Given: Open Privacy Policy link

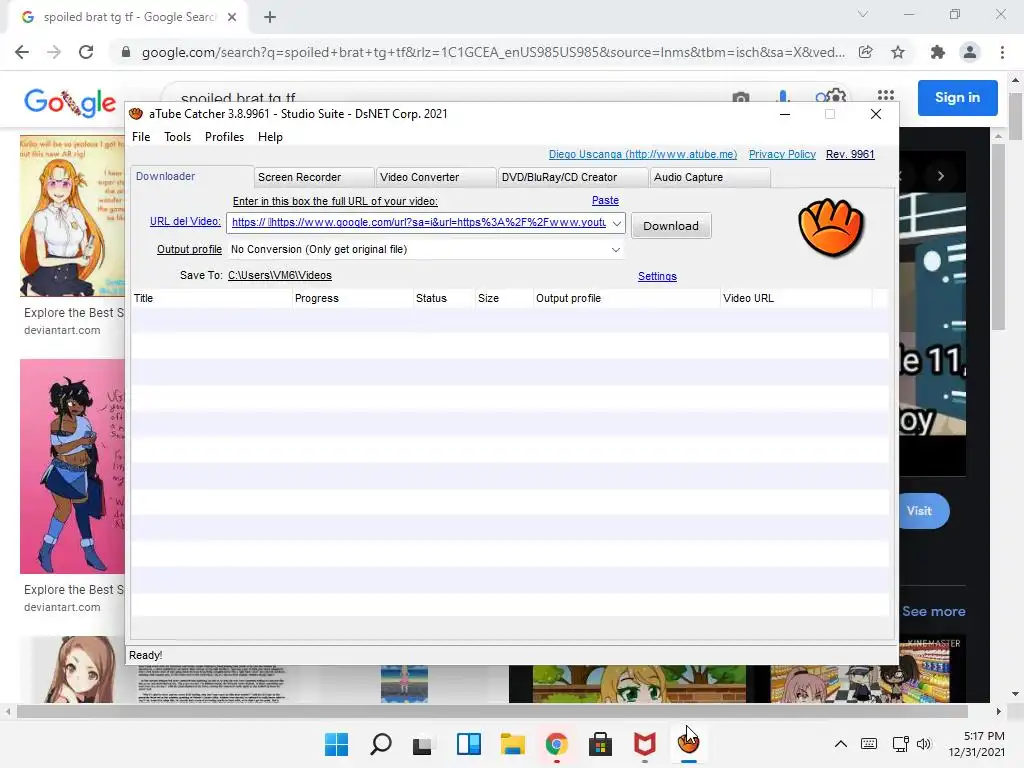Looking at the screenshot, I should 782,154.
